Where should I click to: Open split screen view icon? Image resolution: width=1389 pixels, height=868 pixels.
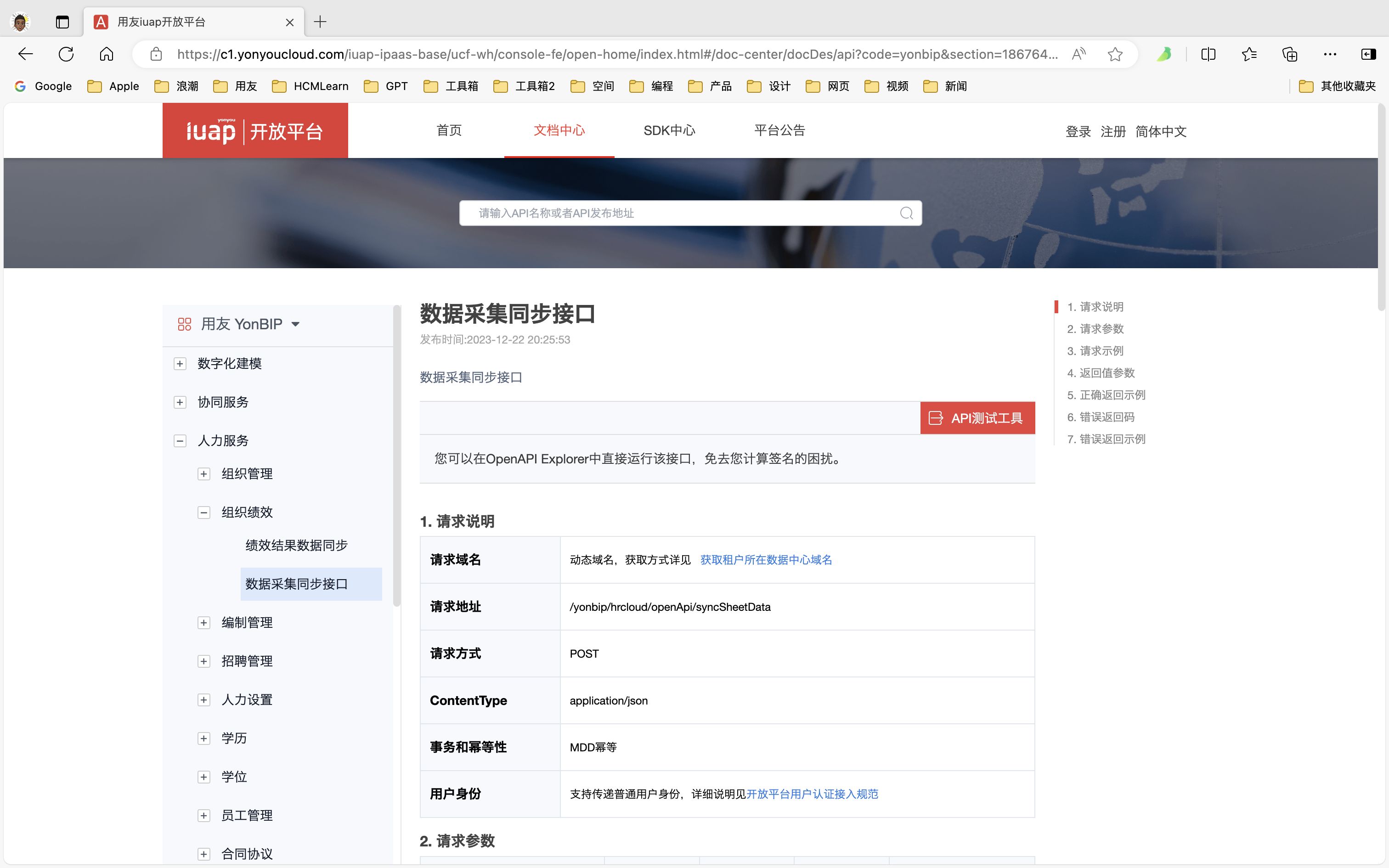coord(1208,54)
